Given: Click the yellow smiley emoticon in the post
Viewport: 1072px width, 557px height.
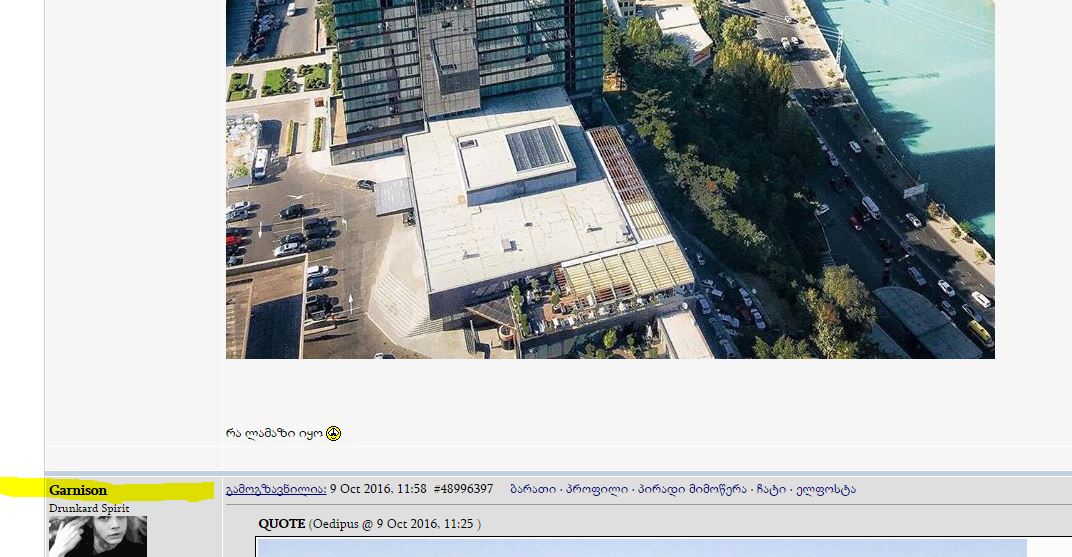Looking at the screenshot, I should coord(333,433).
